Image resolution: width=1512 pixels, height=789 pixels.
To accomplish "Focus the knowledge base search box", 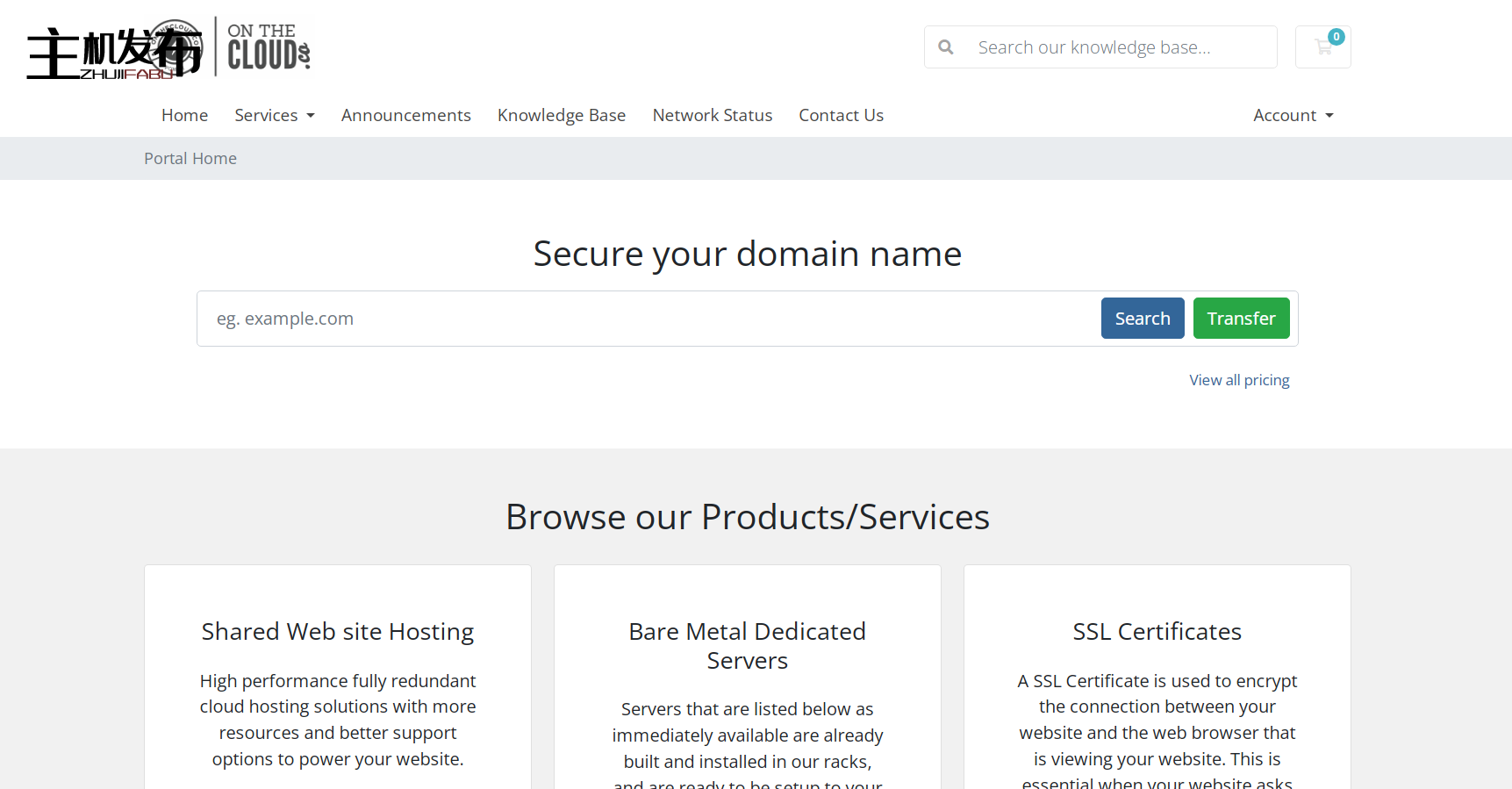I will 1119,47.
